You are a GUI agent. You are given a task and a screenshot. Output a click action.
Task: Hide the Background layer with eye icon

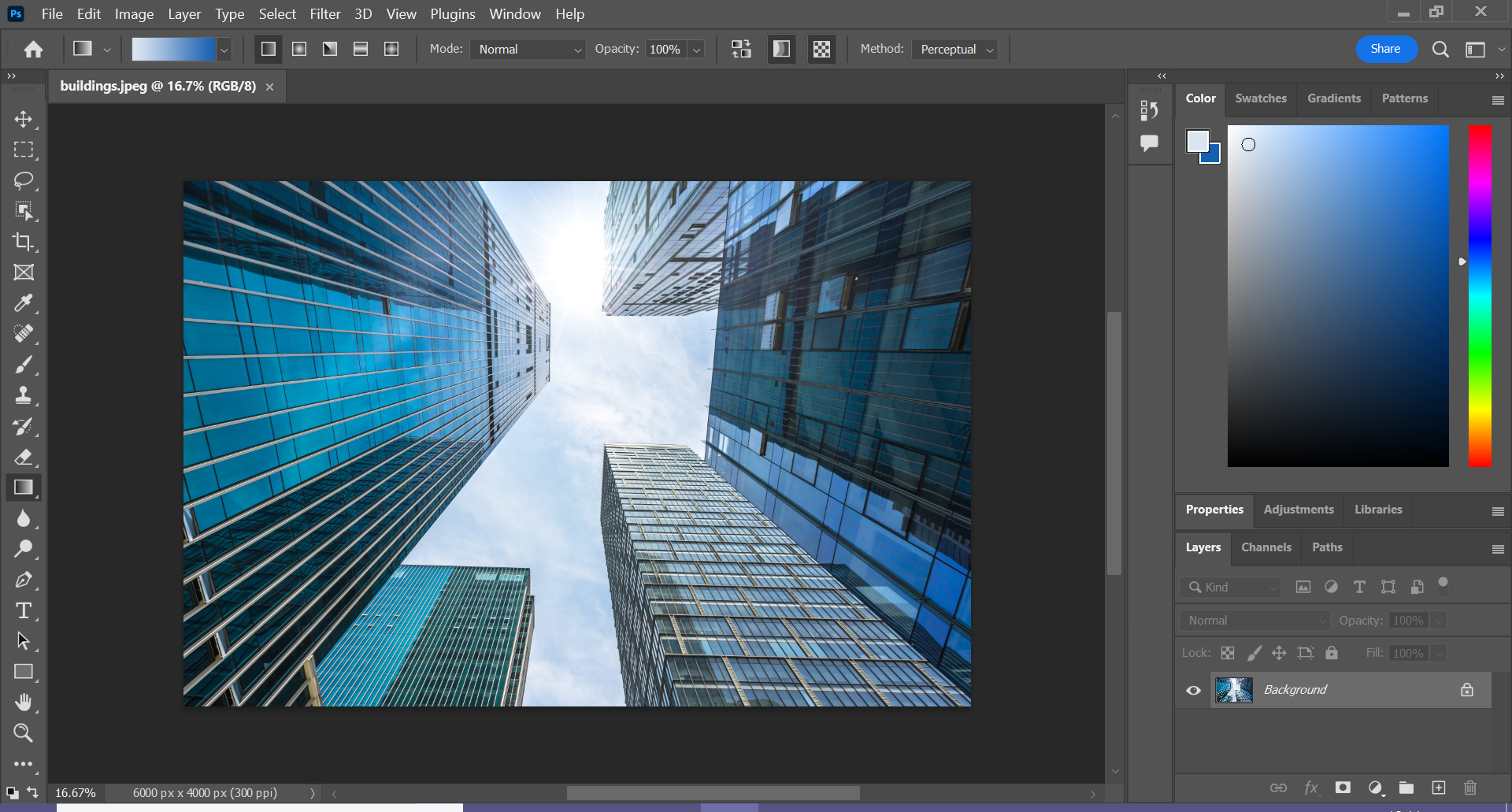[x=1194, y=690]
